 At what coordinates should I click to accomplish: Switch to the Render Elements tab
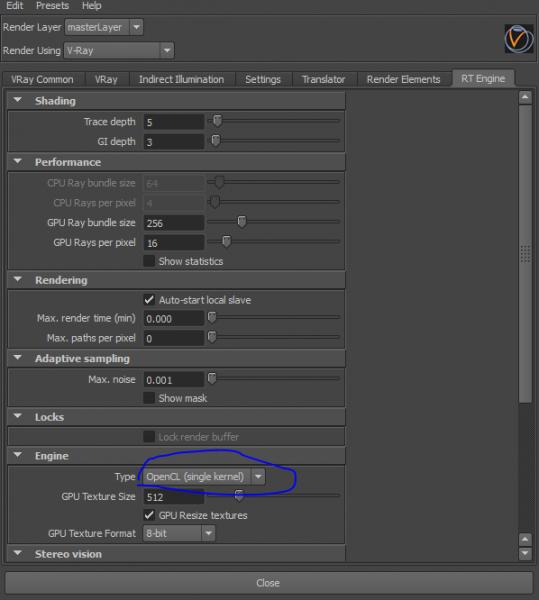tap(404, 80)
